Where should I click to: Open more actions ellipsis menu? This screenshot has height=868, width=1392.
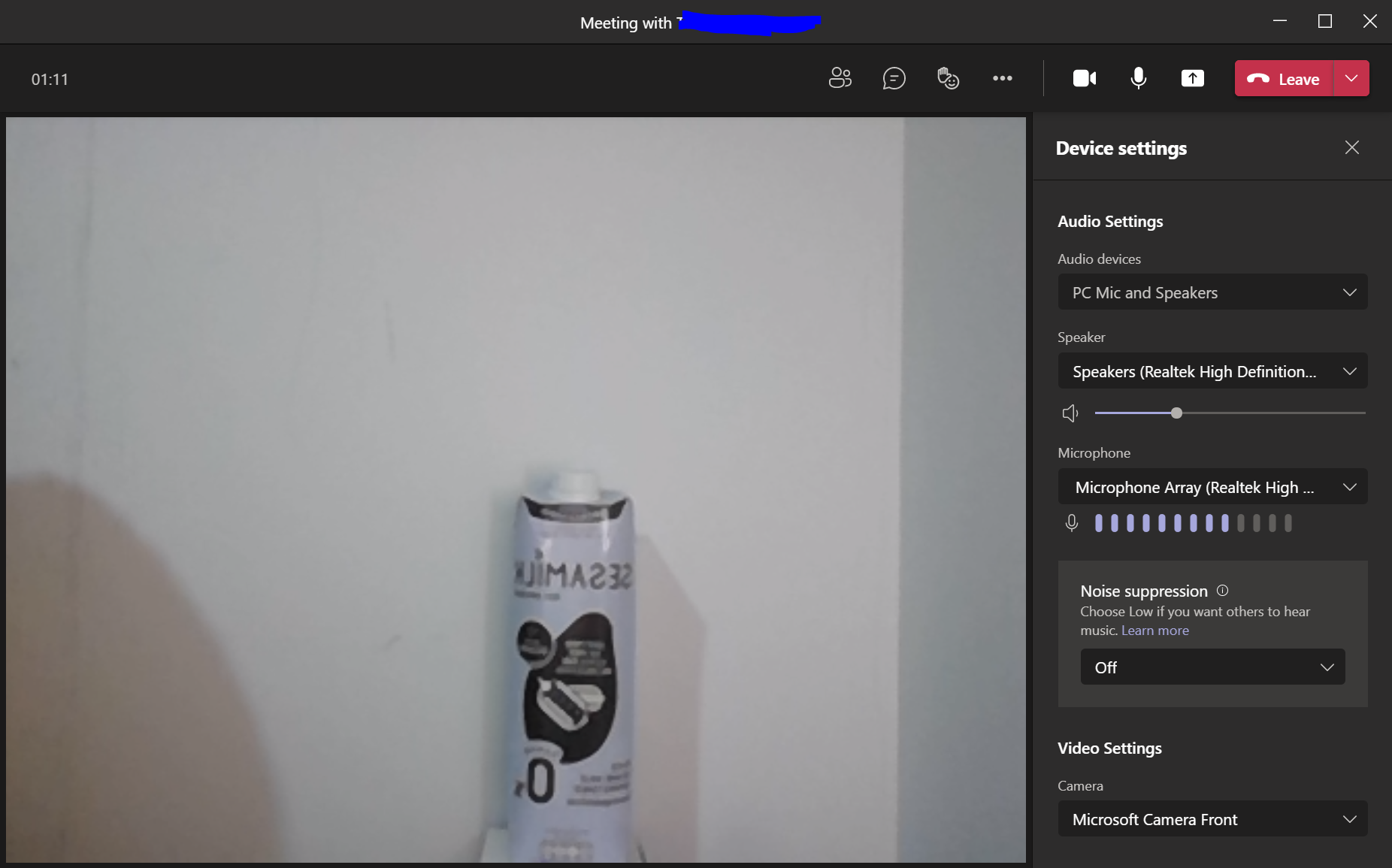[x=1002, y=78]
